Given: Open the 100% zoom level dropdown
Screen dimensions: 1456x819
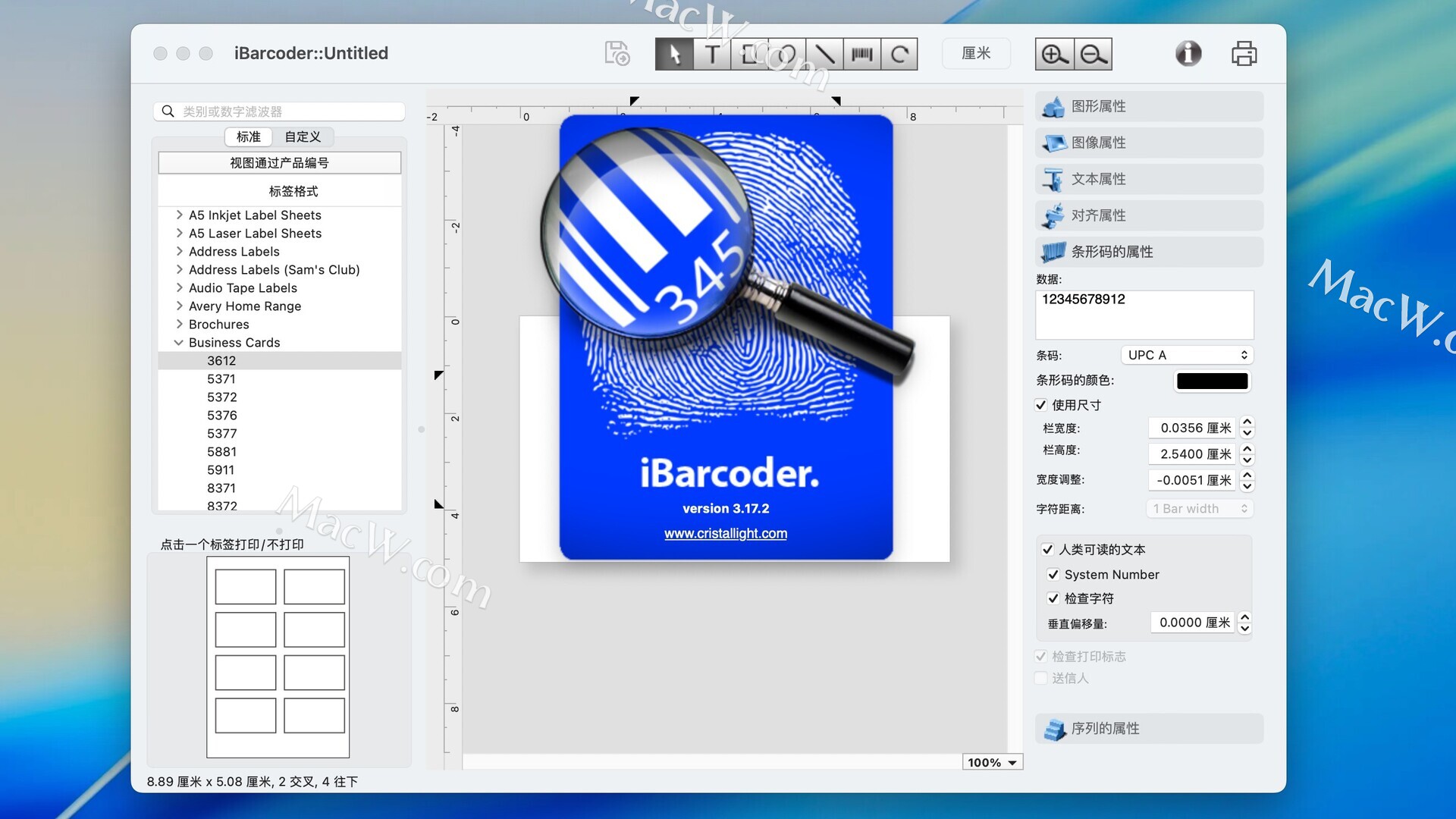Looking at the screenshot, I should tap(992, 762).
